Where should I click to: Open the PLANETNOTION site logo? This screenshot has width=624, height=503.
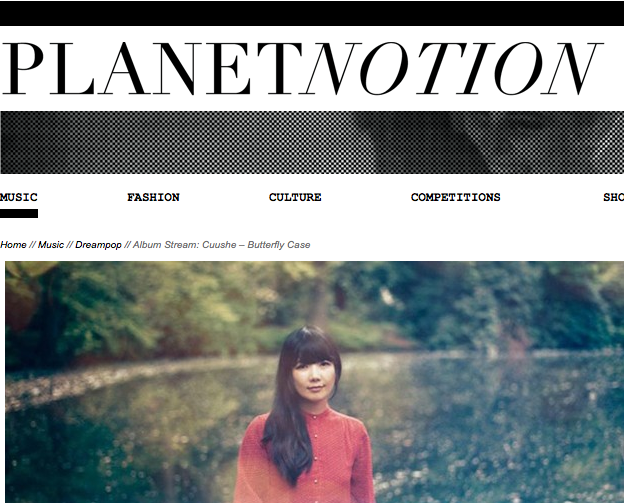click(x=301, y=68)
